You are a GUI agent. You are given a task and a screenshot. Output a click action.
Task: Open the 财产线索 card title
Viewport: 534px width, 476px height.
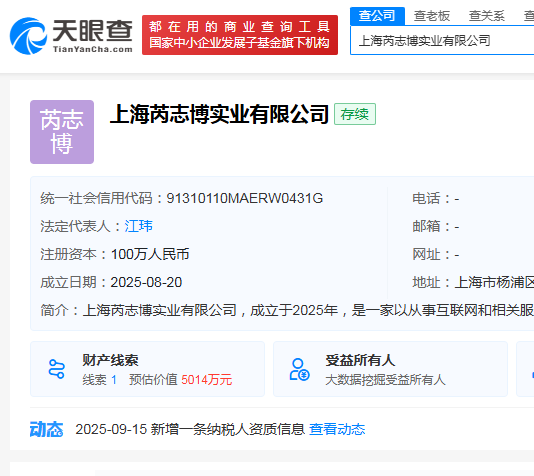(110, 360)
